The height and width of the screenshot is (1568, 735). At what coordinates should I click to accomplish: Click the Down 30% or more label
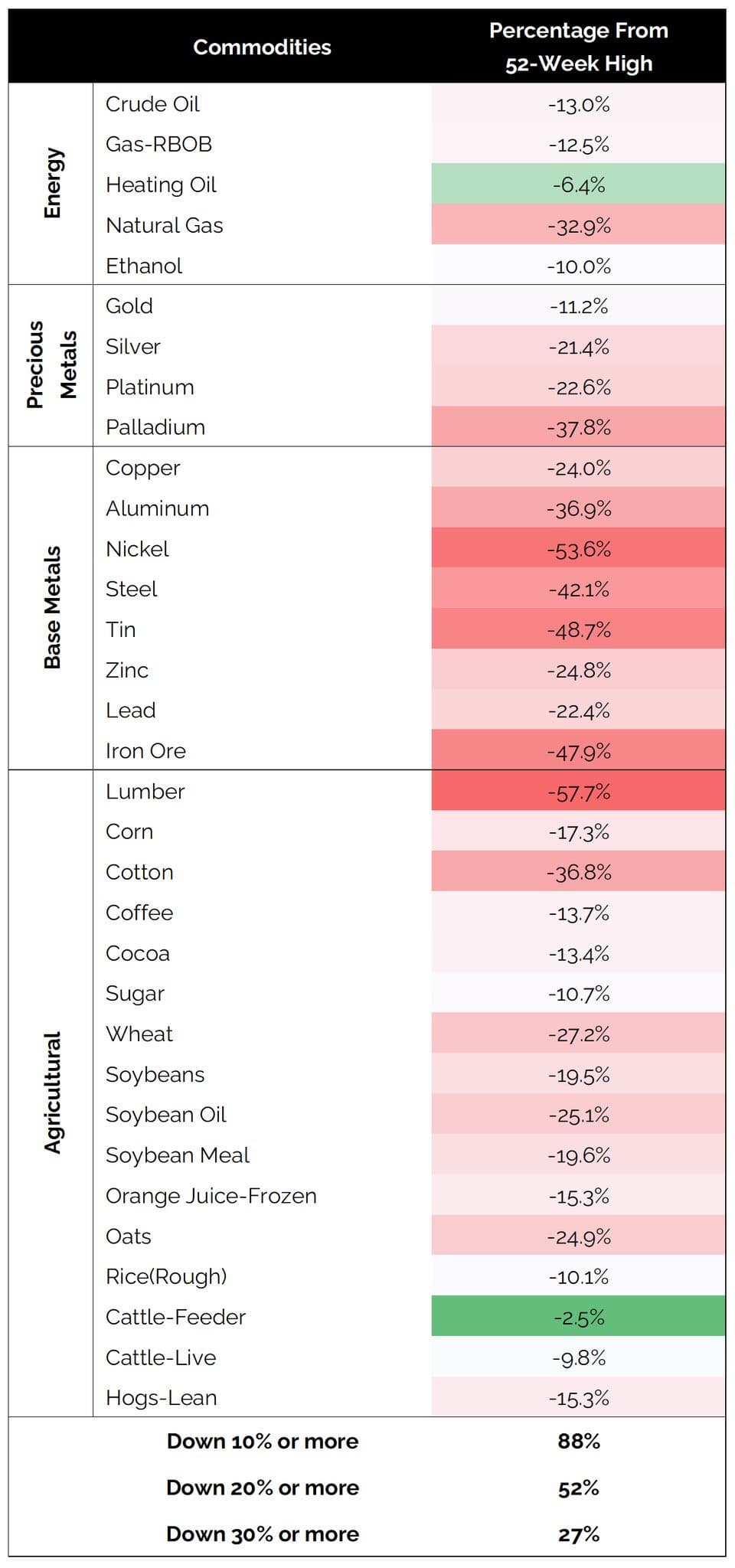pos(263,1534)
